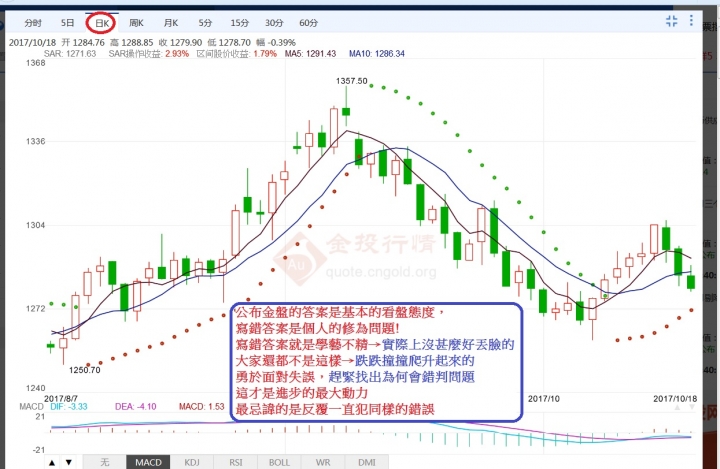The image size is (720, 469).
Task: Click the DEA: -4.10 readout
Action: pos(135,407)
